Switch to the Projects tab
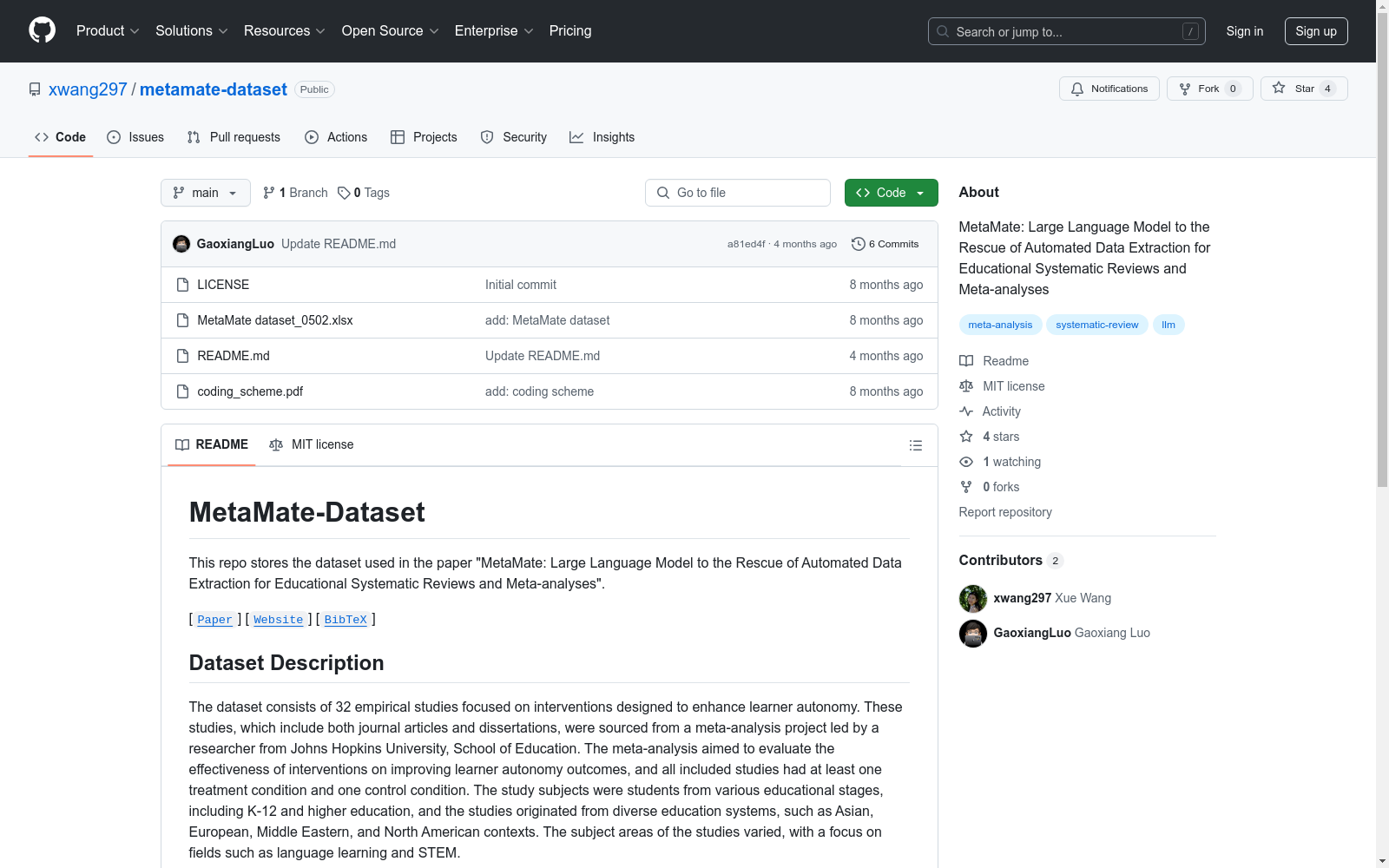 [x=424, y=137]
